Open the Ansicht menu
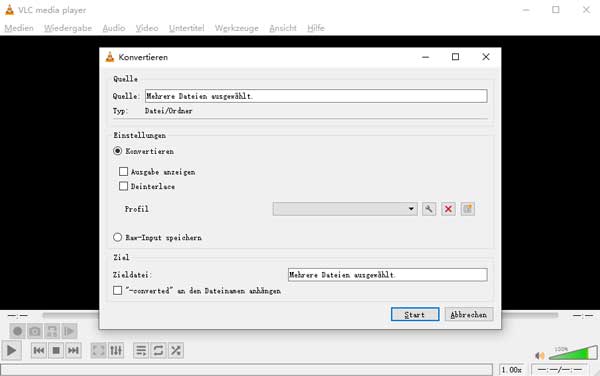This screenshot has height=376, width=600. [x=283, y=28]
